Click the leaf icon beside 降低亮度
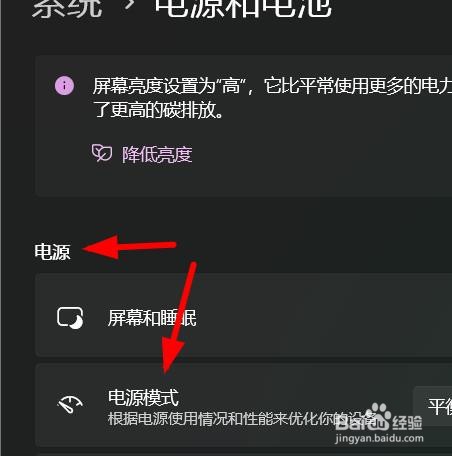This screenshot has height=456, width=452. 102,153
